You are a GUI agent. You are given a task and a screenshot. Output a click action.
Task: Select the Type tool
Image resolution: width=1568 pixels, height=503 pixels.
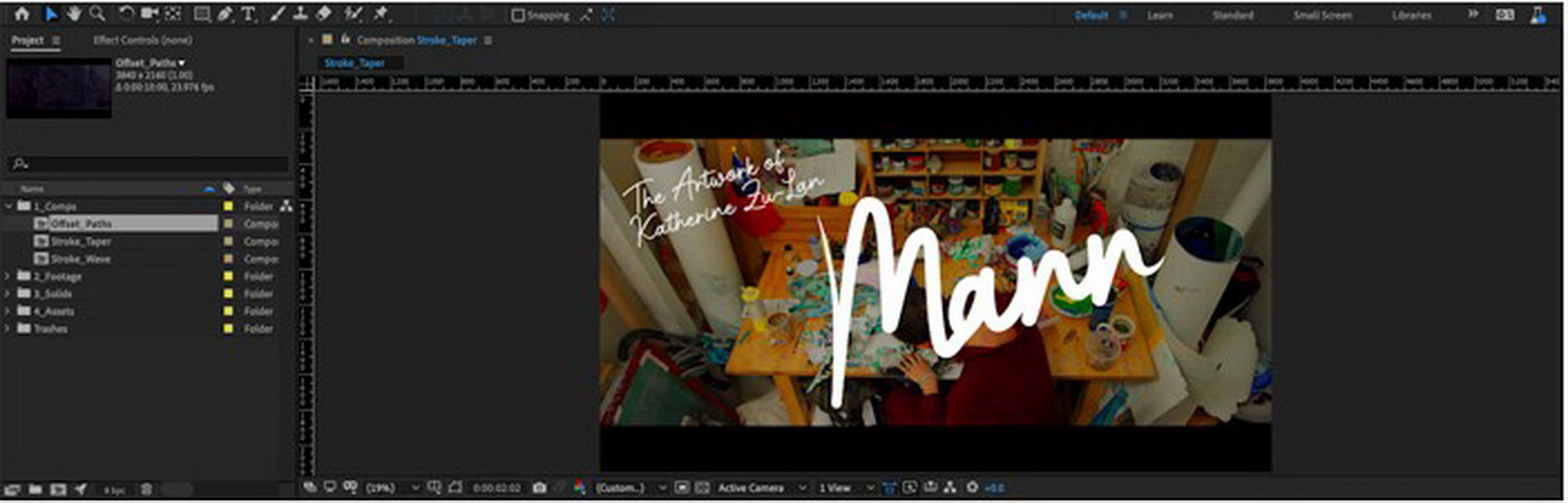point(248,14)
